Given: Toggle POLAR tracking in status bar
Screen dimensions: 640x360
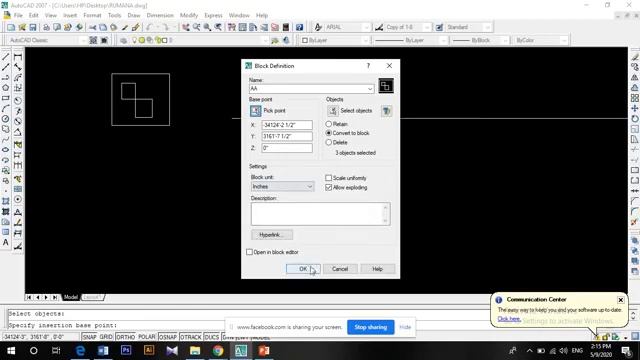Looking at the screenshot, I should tap(147, 337).
